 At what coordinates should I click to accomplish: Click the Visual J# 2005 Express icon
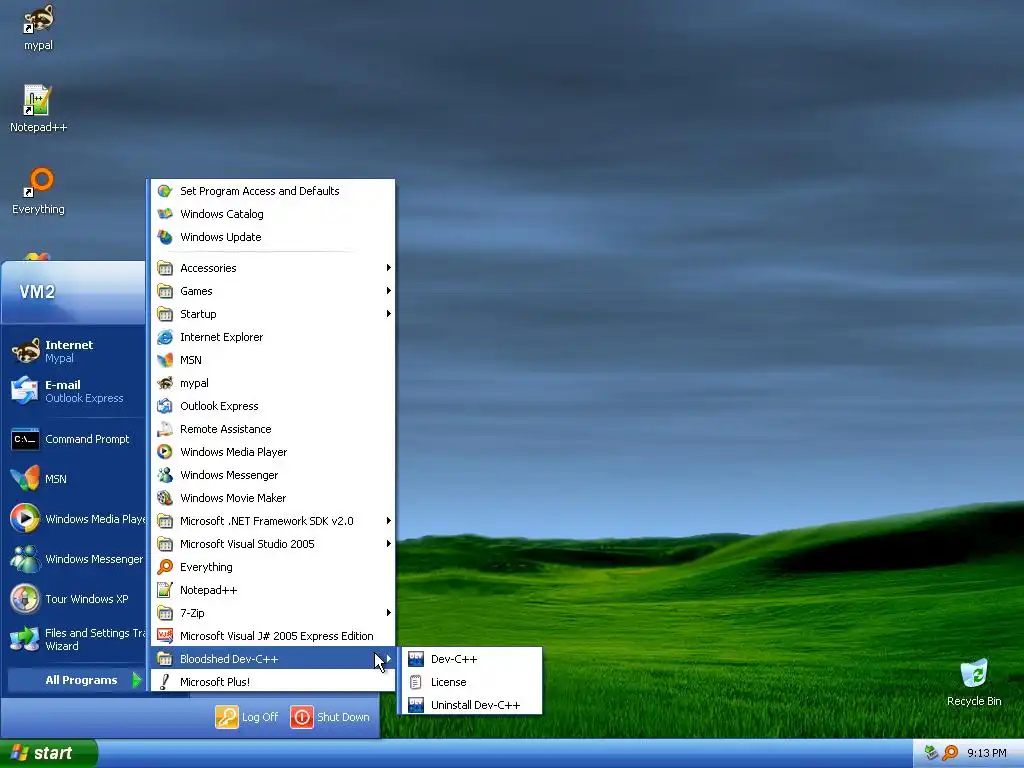[x=165, y=636]
